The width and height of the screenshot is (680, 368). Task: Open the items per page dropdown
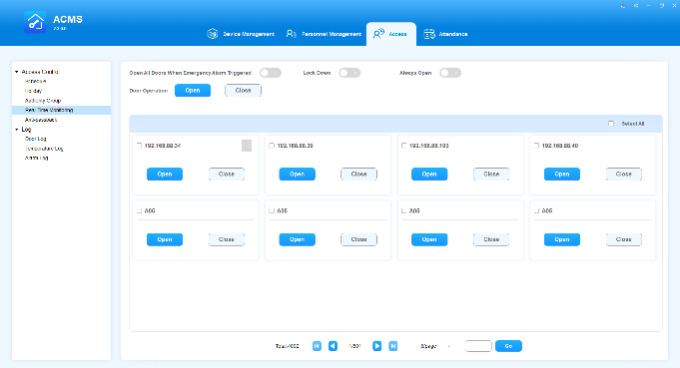pyautogui.click(x=435, y=346)
